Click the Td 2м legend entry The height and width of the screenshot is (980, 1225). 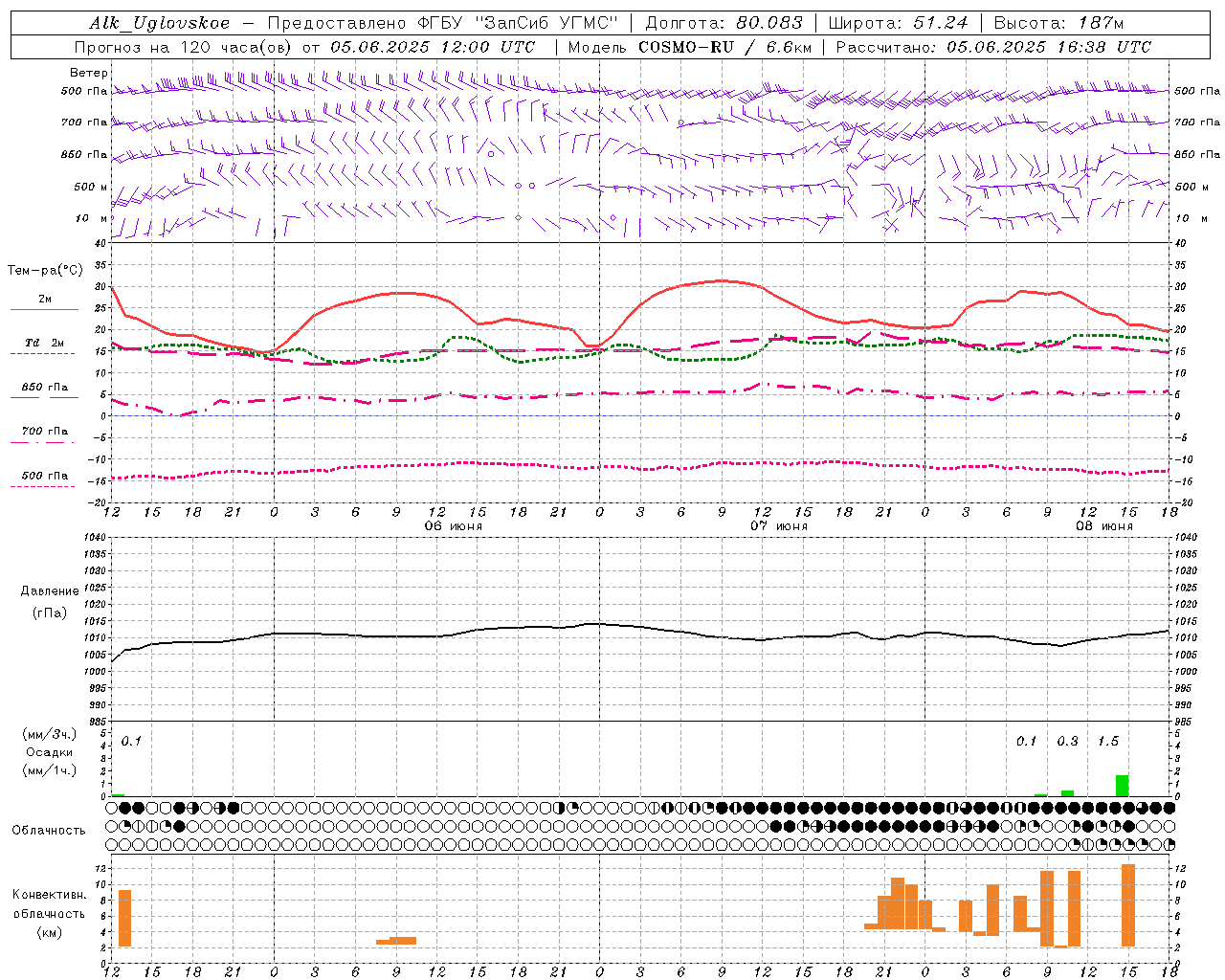pyautogui.click(x=44, y=343)
